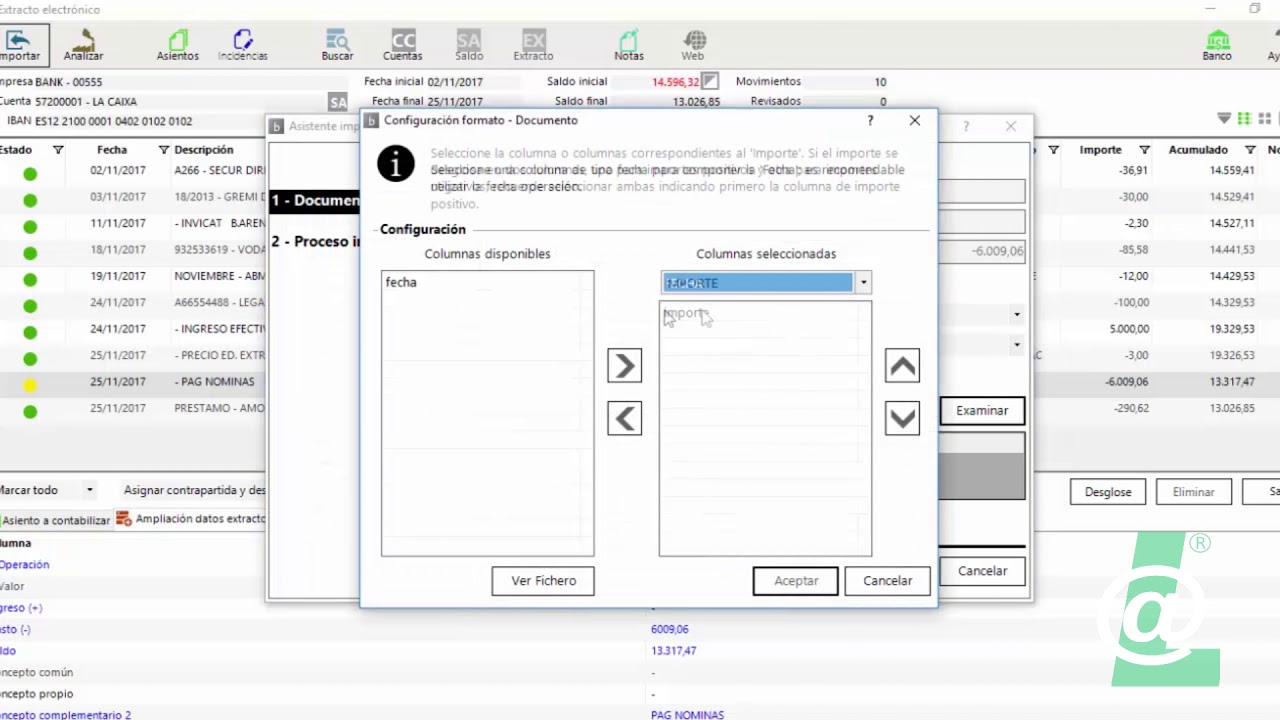Image resolution: width=1280 pixels, height=720 pixels.
Task: Open the Cuentas toolbar icon
Action: coord(403,45)
